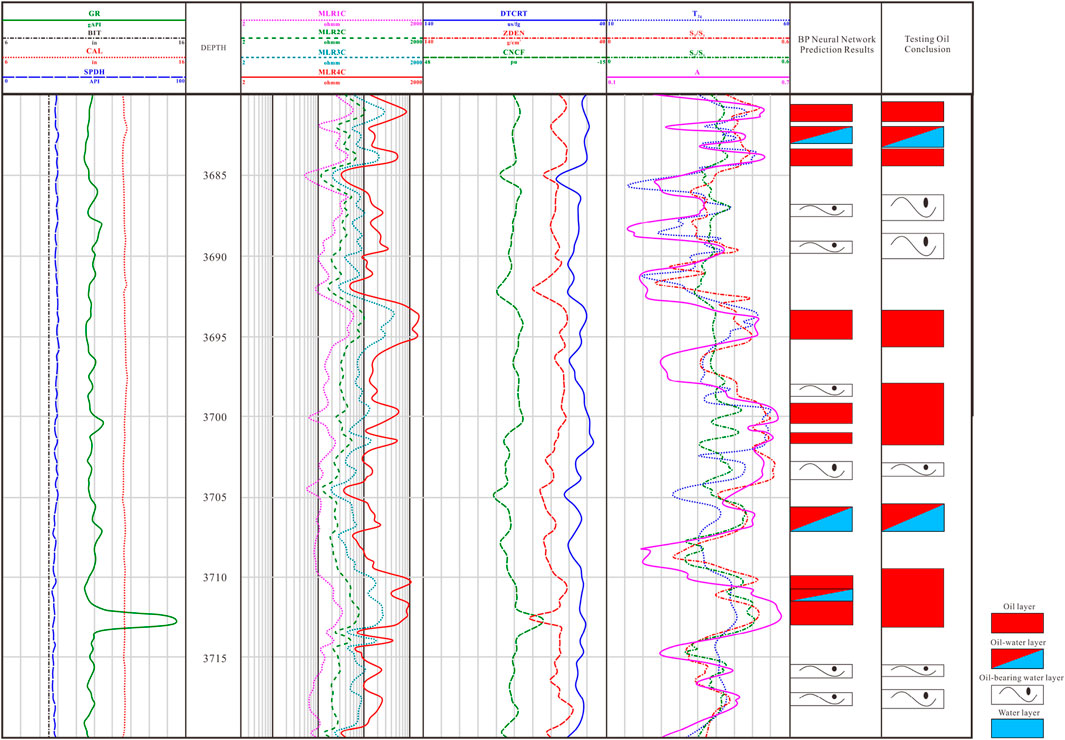1065x740 pixels.
Task: Click the 3715 depth label
Action: [x=213, y=659]
